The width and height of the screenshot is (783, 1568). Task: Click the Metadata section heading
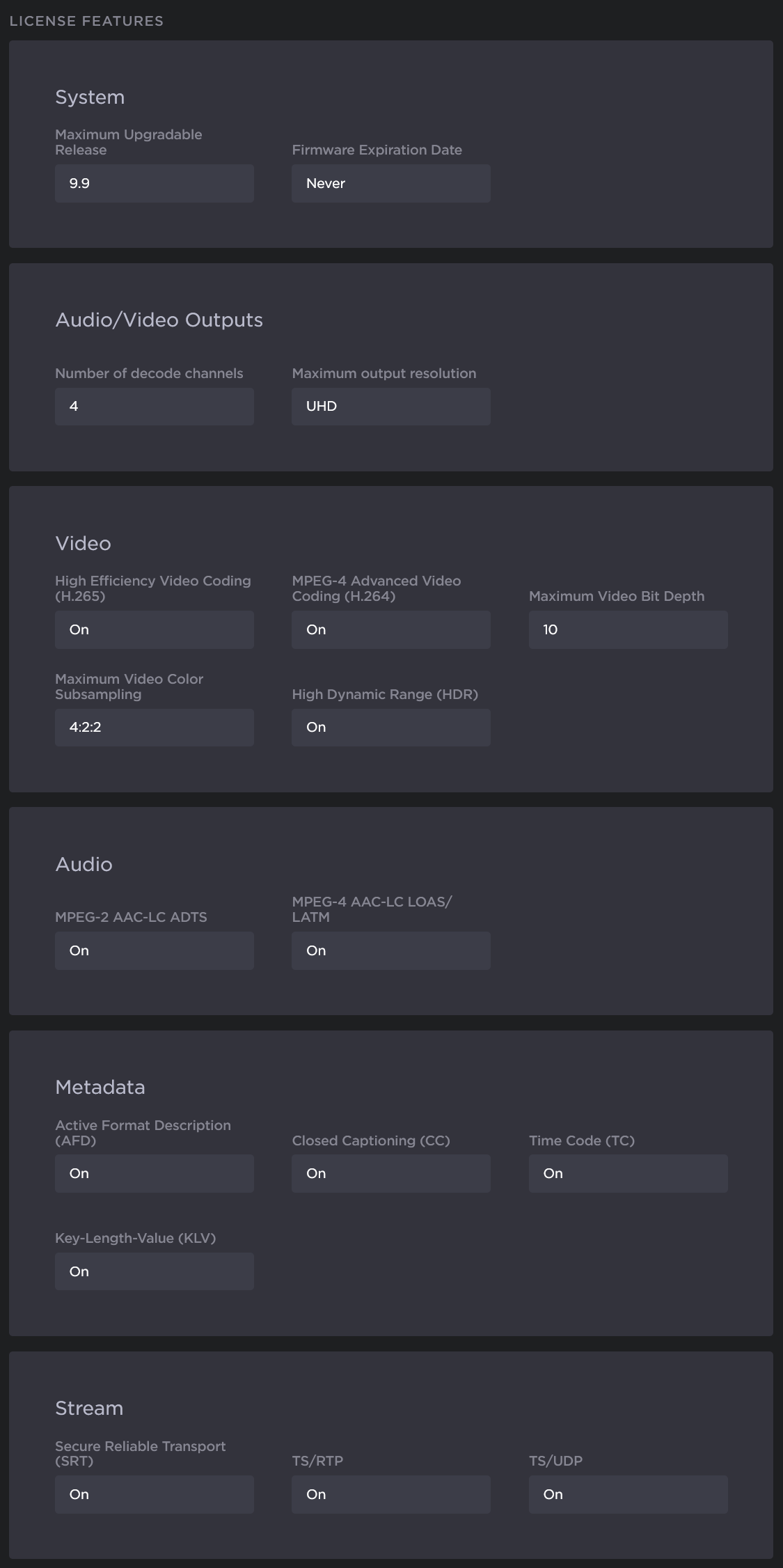(x=100, y=1087)
